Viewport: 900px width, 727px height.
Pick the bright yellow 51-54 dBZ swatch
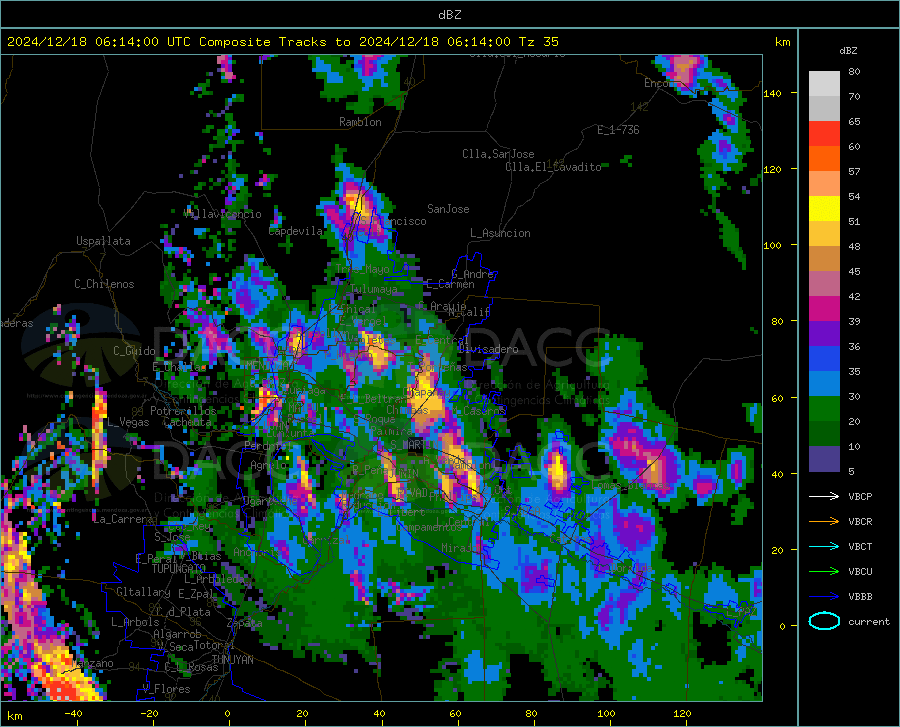click(x=824, y=209)
